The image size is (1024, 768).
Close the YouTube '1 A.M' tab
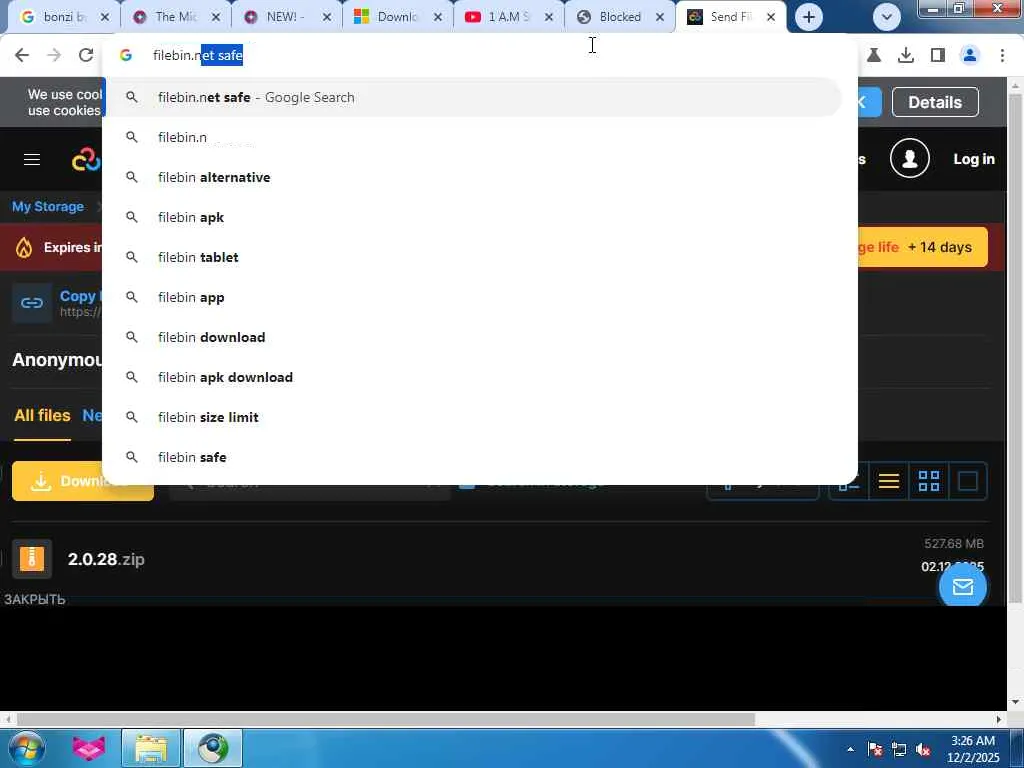click(x=549, y=18)
